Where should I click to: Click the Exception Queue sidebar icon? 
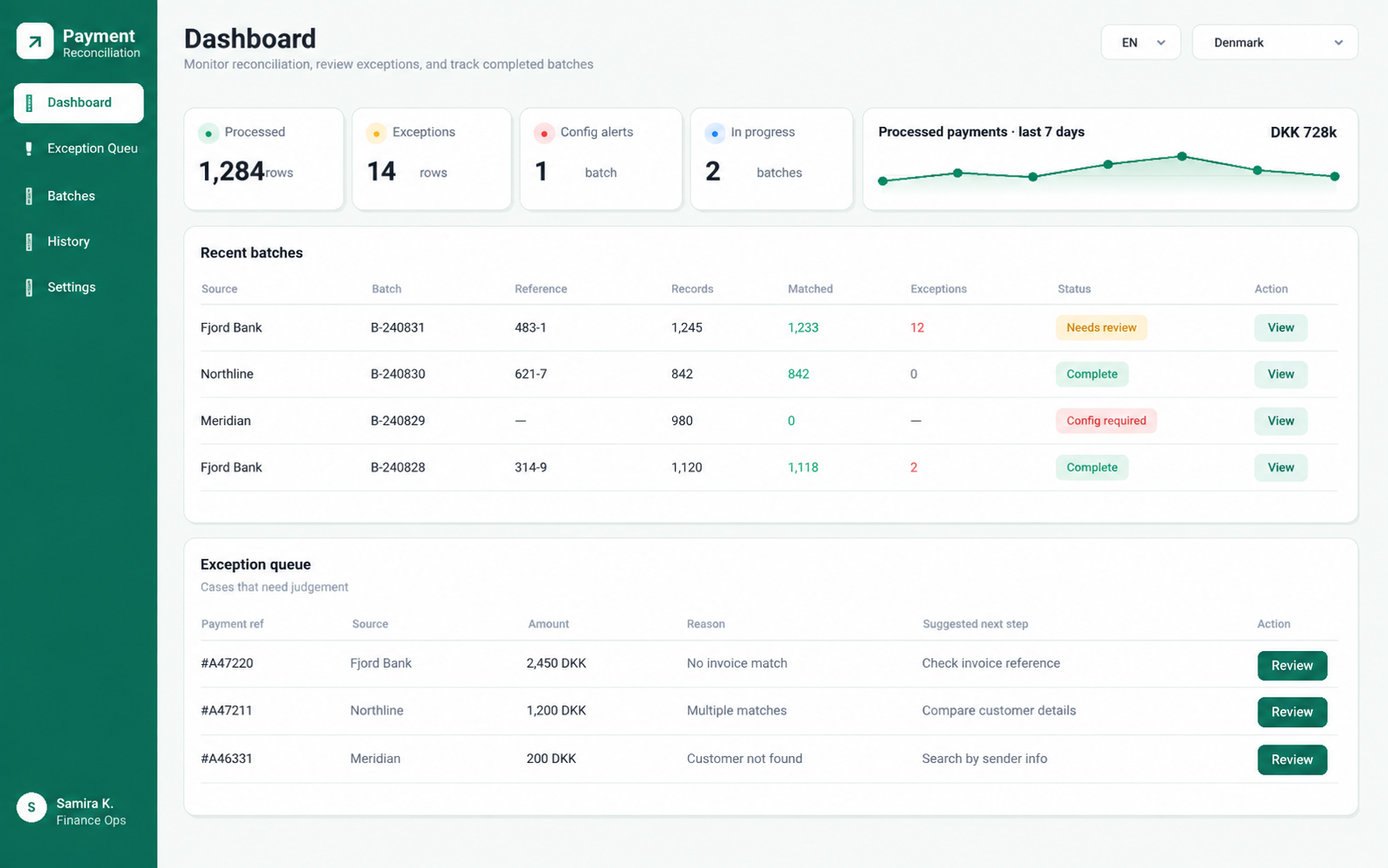29,149
